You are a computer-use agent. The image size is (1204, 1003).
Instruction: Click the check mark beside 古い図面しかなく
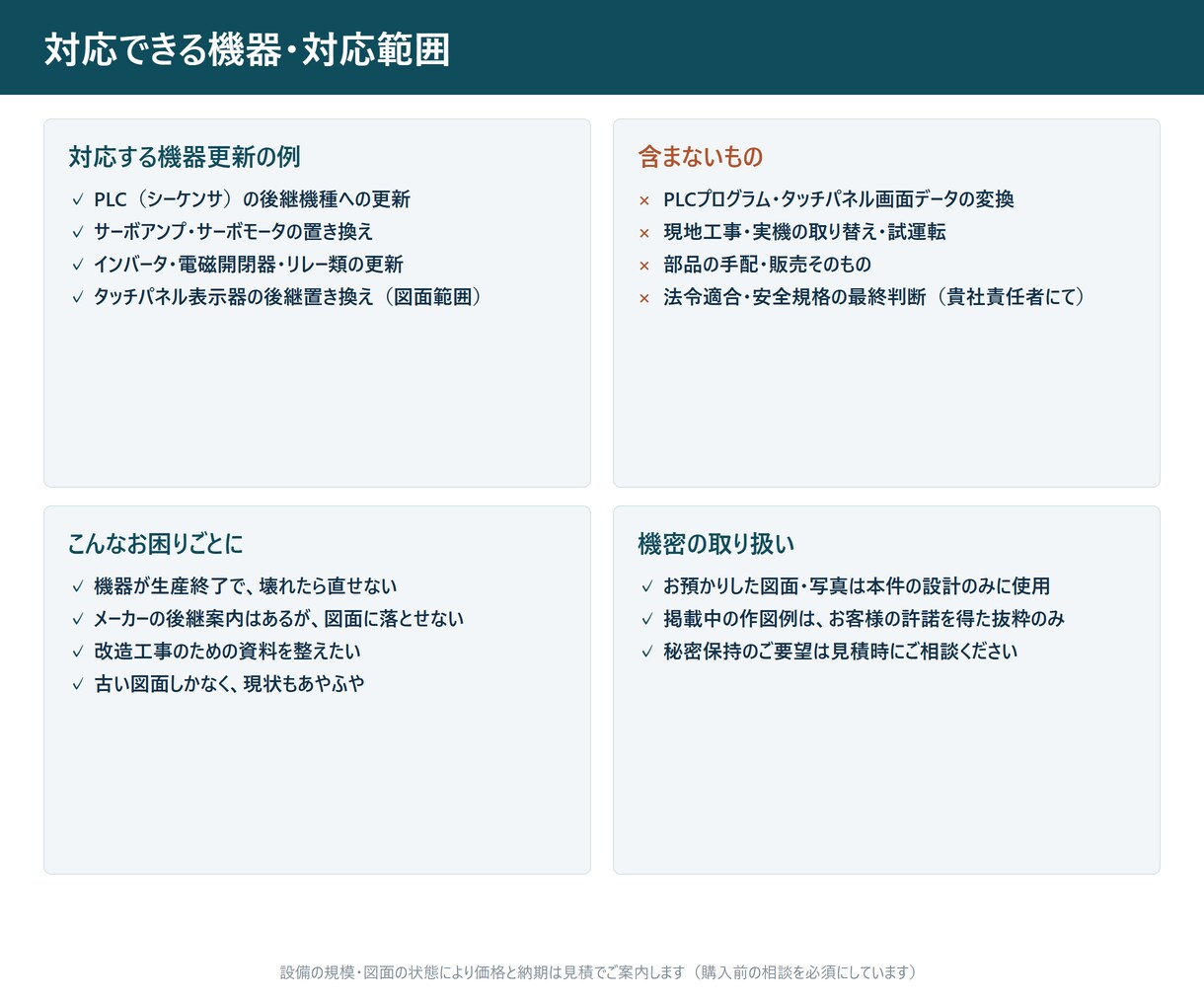point(78,684)
